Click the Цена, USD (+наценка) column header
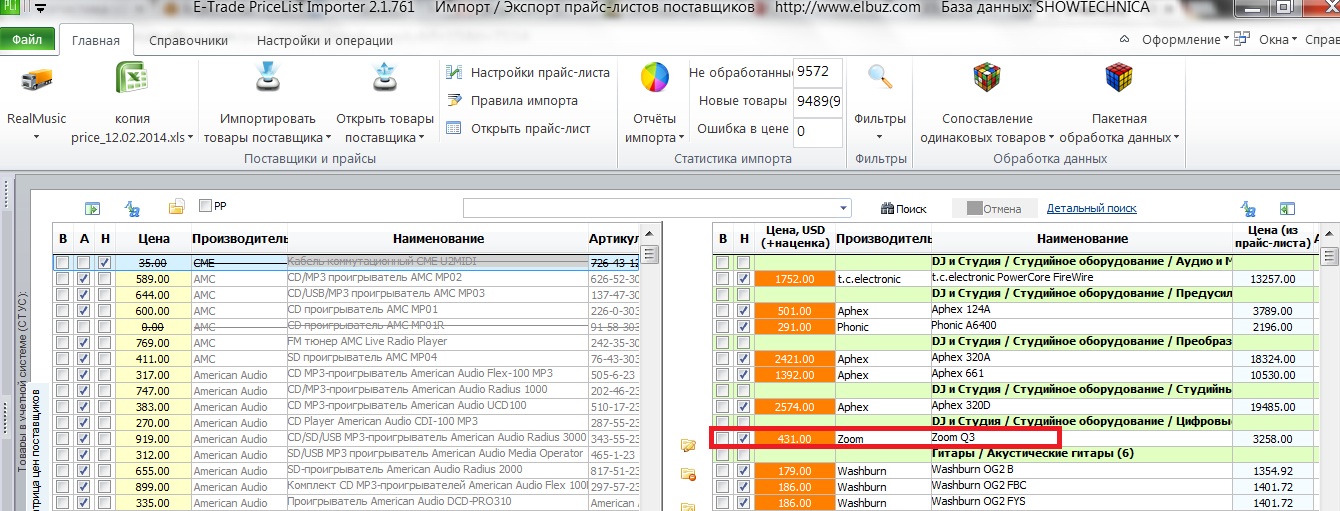This screenshot has width=1340, height=511. click(x=795, y=239)
